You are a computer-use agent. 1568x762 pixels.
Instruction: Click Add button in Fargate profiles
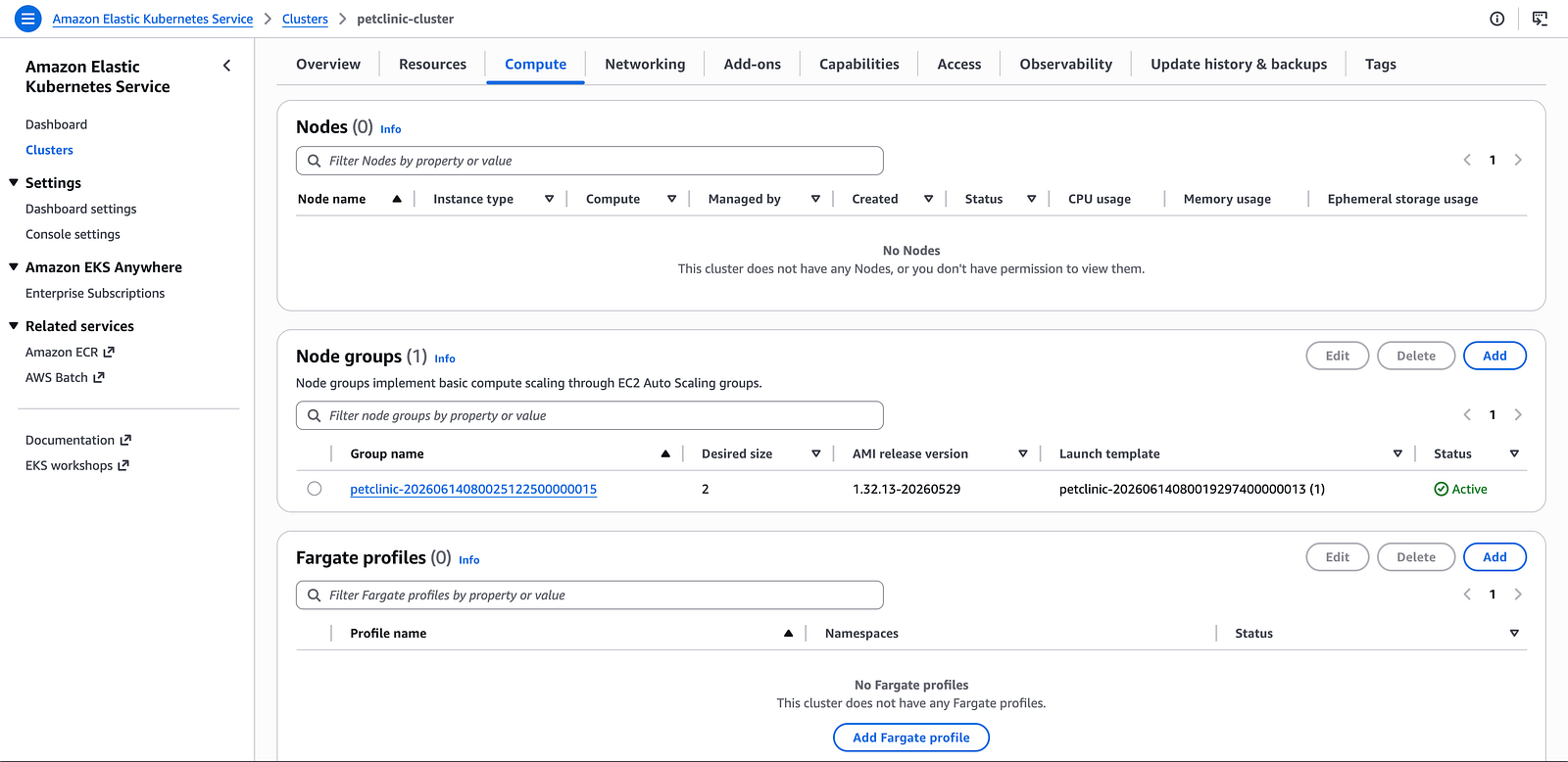pyautogui.click(x=1494, y=557)
